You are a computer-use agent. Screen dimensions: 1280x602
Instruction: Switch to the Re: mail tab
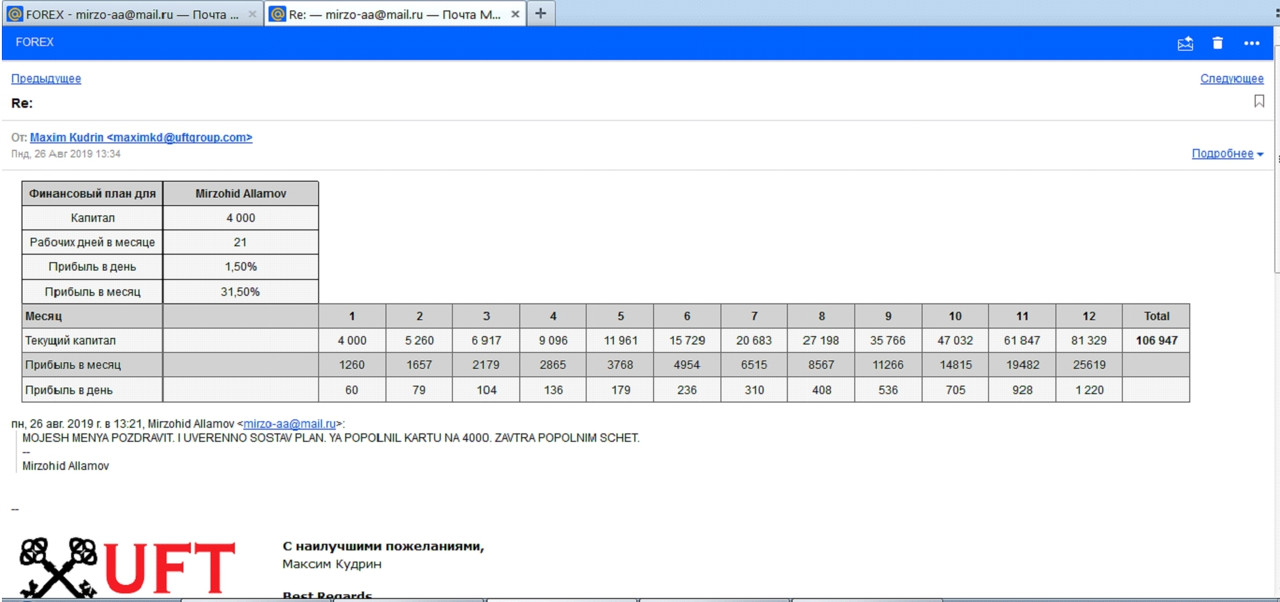[x=395, y=14]
